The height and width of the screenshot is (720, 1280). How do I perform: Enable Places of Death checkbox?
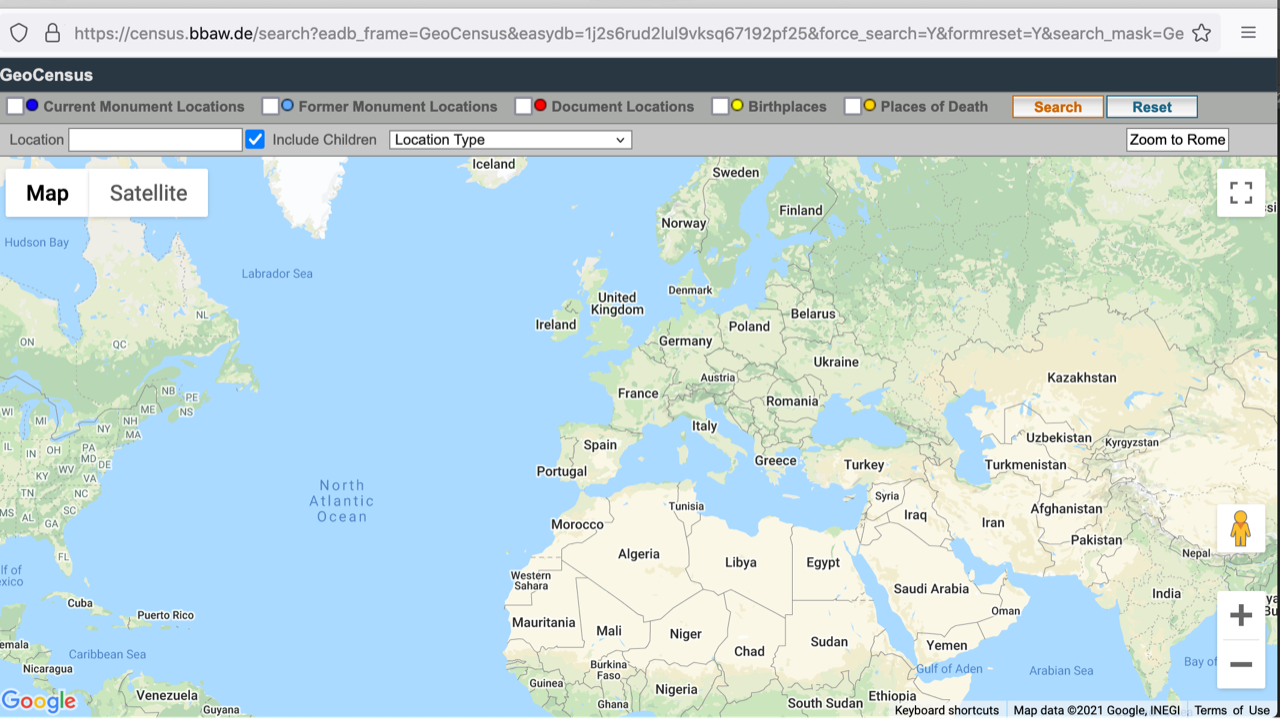[853, 106]
